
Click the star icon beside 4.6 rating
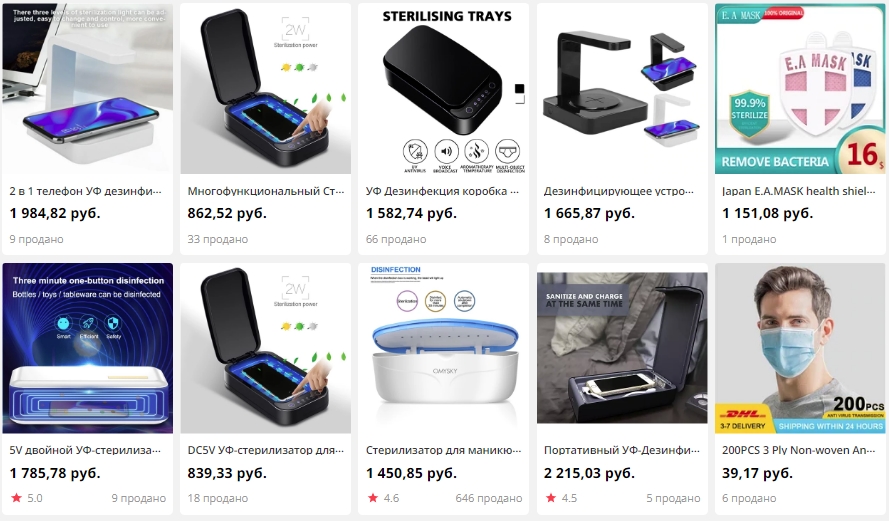click(x=372, y=498)
